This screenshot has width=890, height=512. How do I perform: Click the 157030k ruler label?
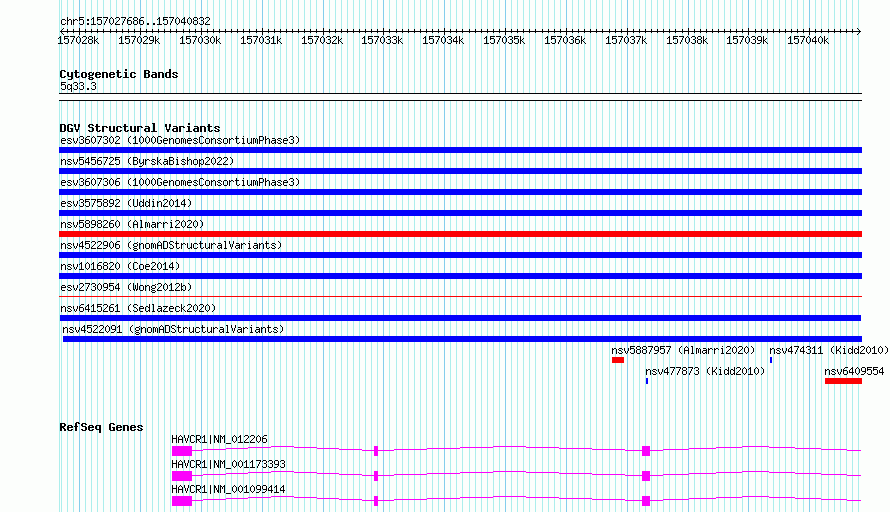(x=200, y=40)
